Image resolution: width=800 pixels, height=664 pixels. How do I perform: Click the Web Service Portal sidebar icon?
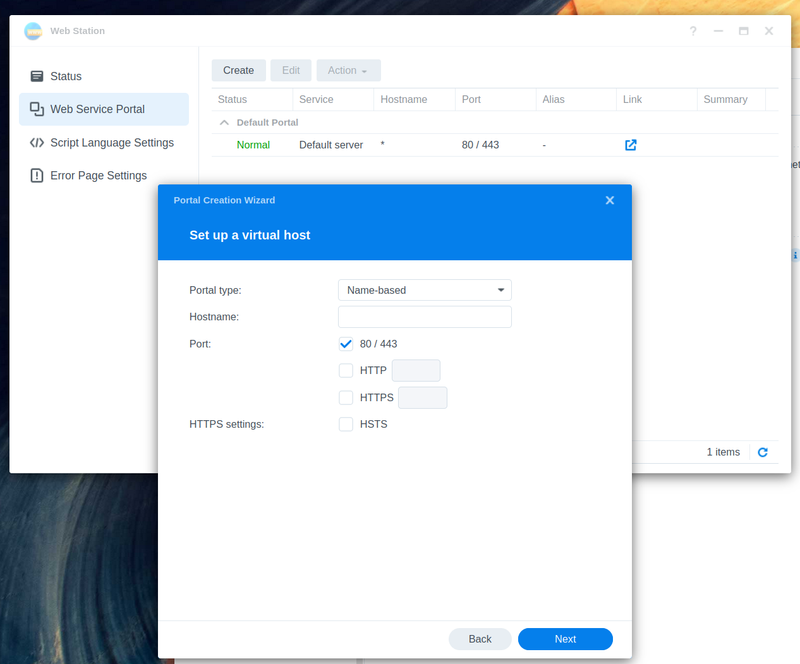pyautogui.click(x=37, y=109)
